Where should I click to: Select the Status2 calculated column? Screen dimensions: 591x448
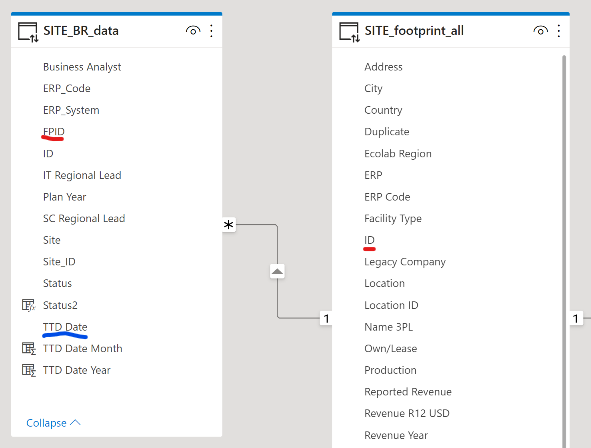(60, 305)
